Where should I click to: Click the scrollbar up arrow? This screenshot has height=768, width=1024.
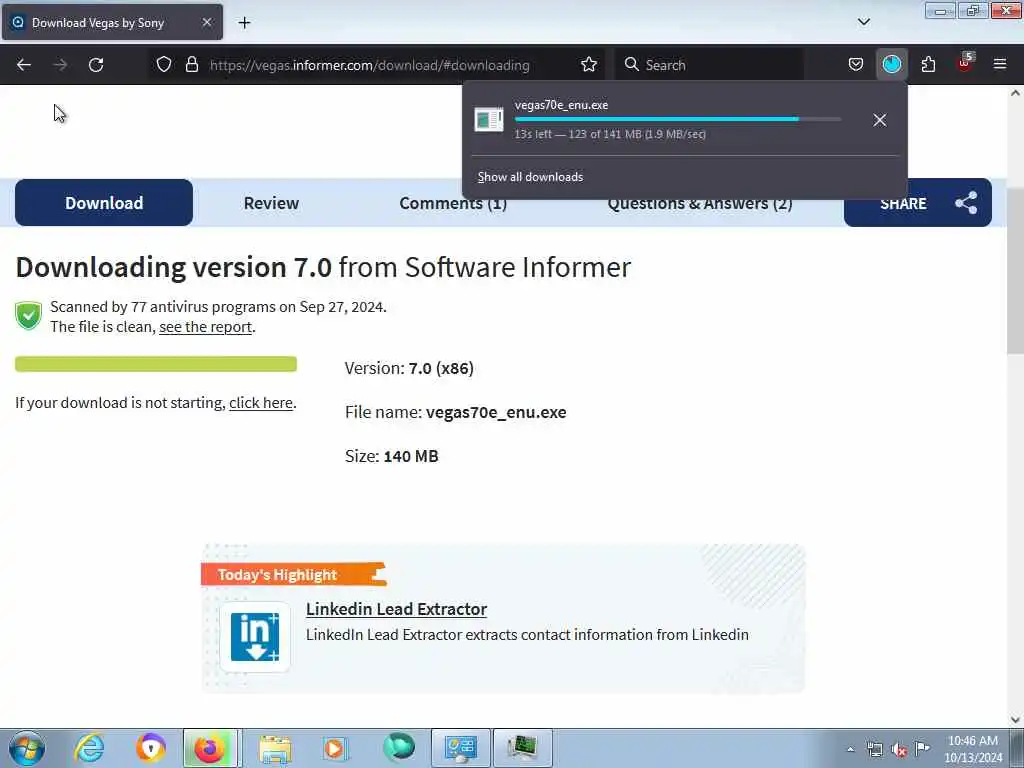tap(1015, 93)
